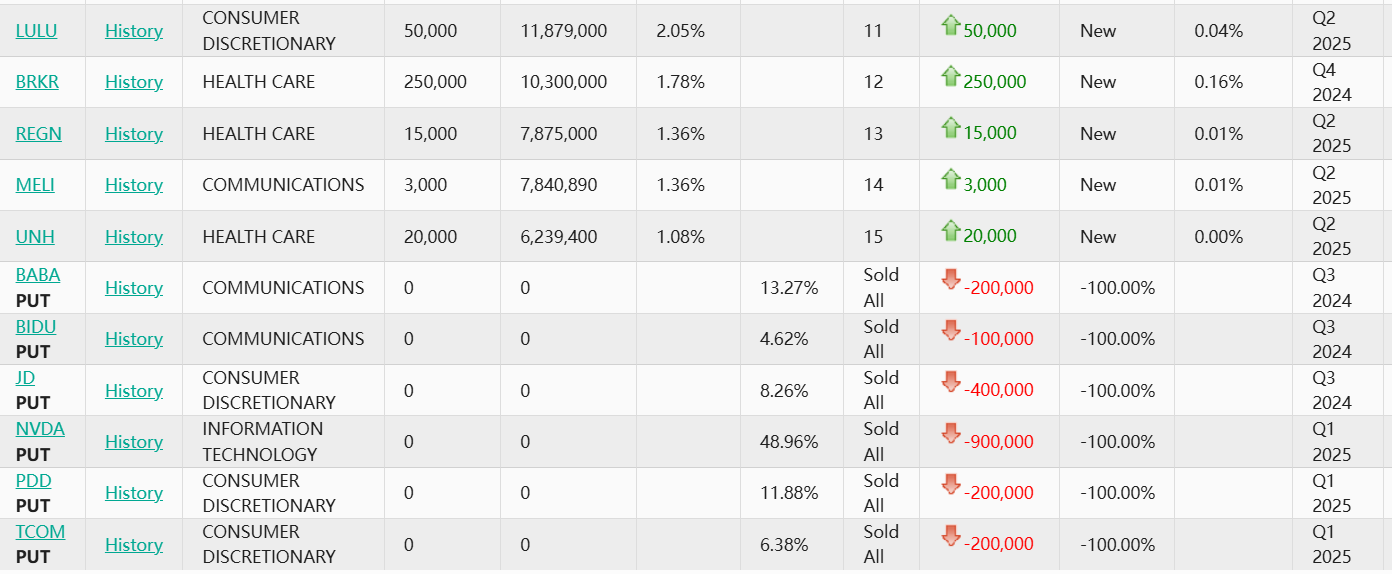The image size is (1392, 574).
Task: Click the red down arrow in JD PUT row
Action: [951, 383]
